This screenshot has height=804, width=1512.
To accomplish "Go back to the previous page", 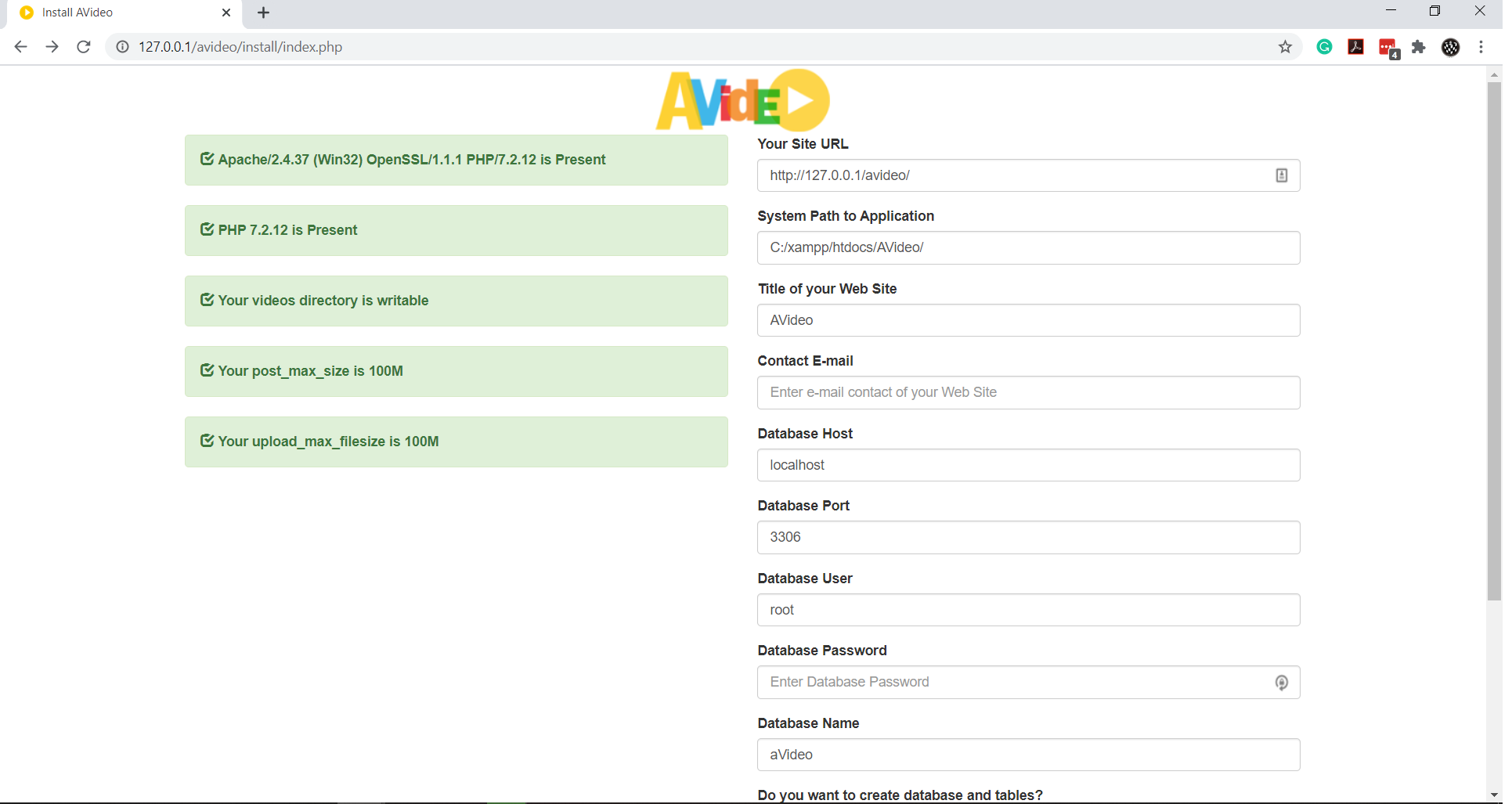I will (x=21, y=47).
